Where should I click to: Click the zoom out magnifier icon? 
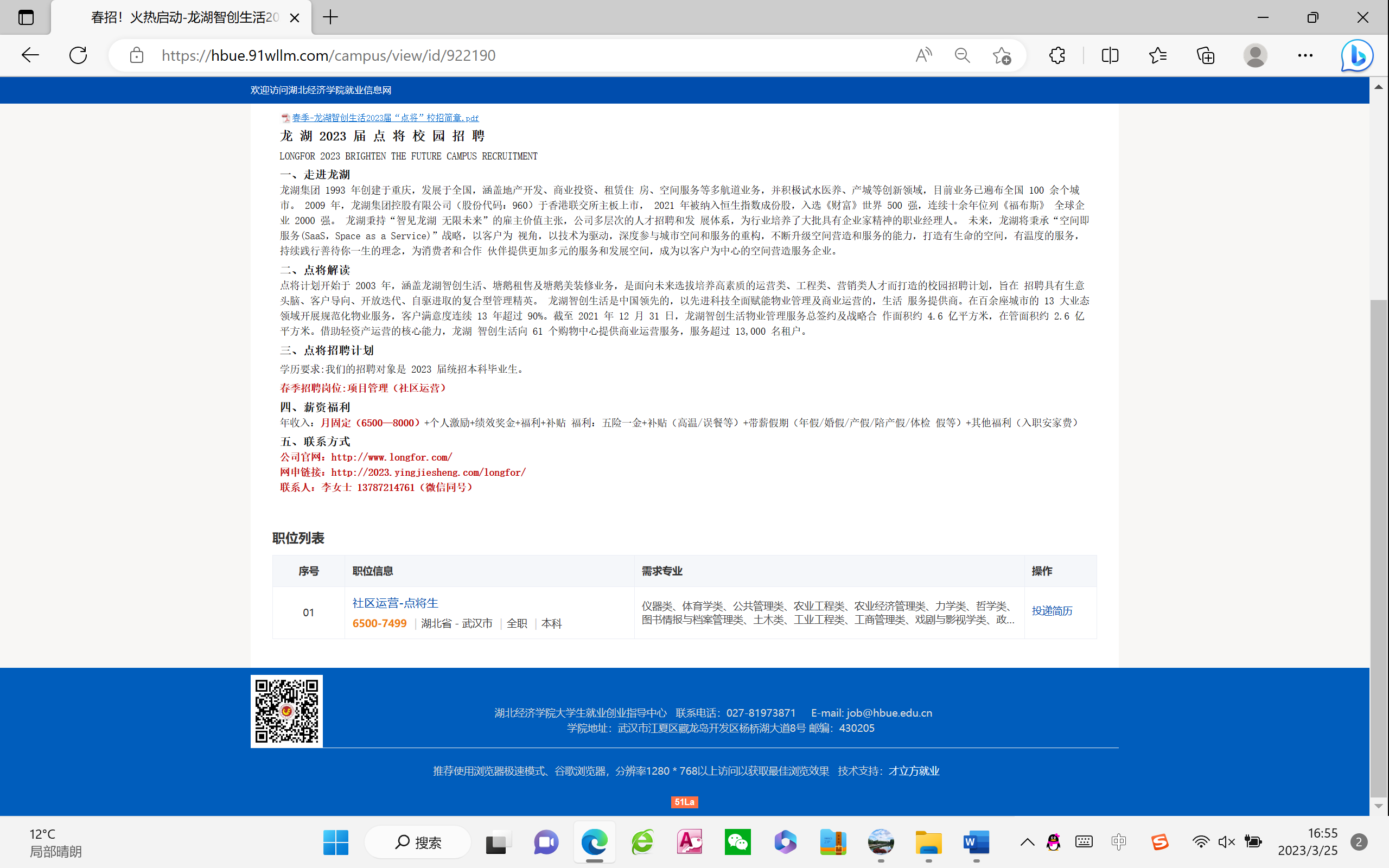(x=962, y=55)
